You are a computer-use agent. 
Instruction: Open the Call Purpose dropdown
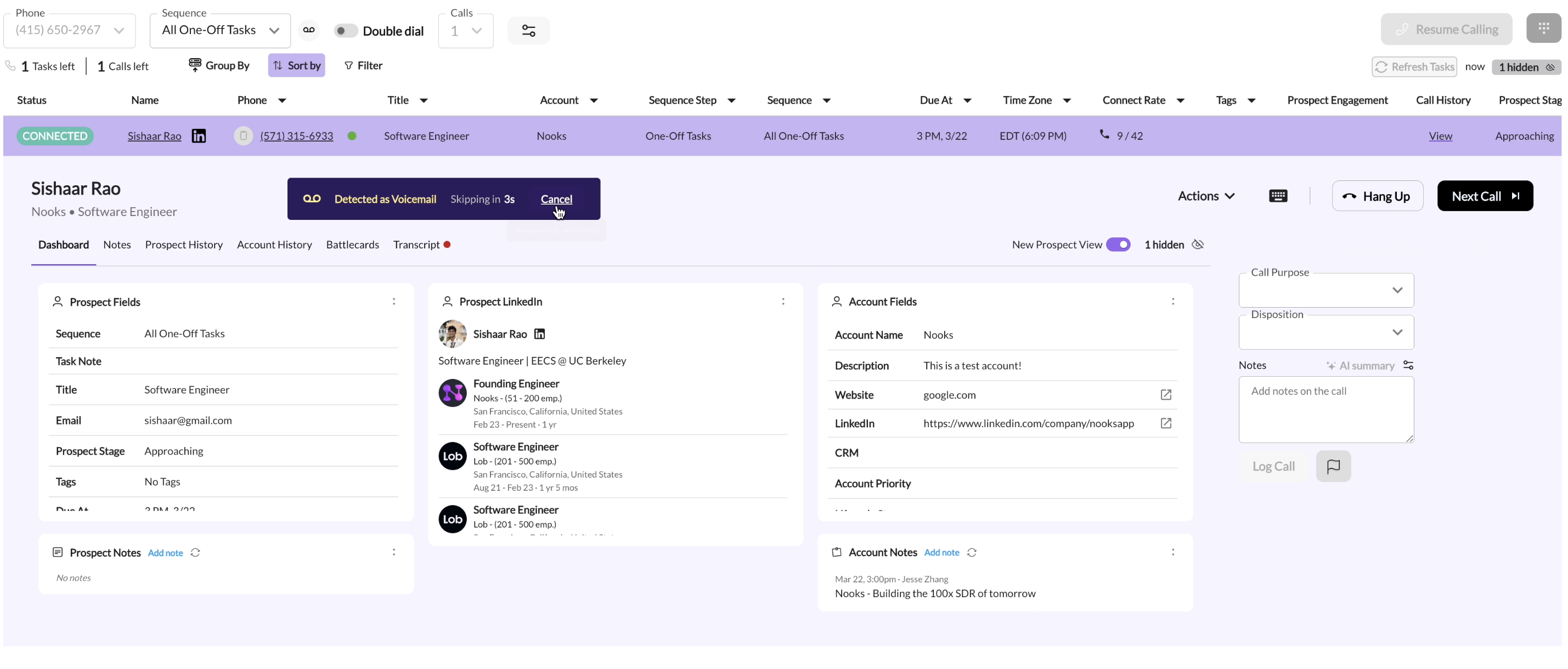tap(1326, 290)
